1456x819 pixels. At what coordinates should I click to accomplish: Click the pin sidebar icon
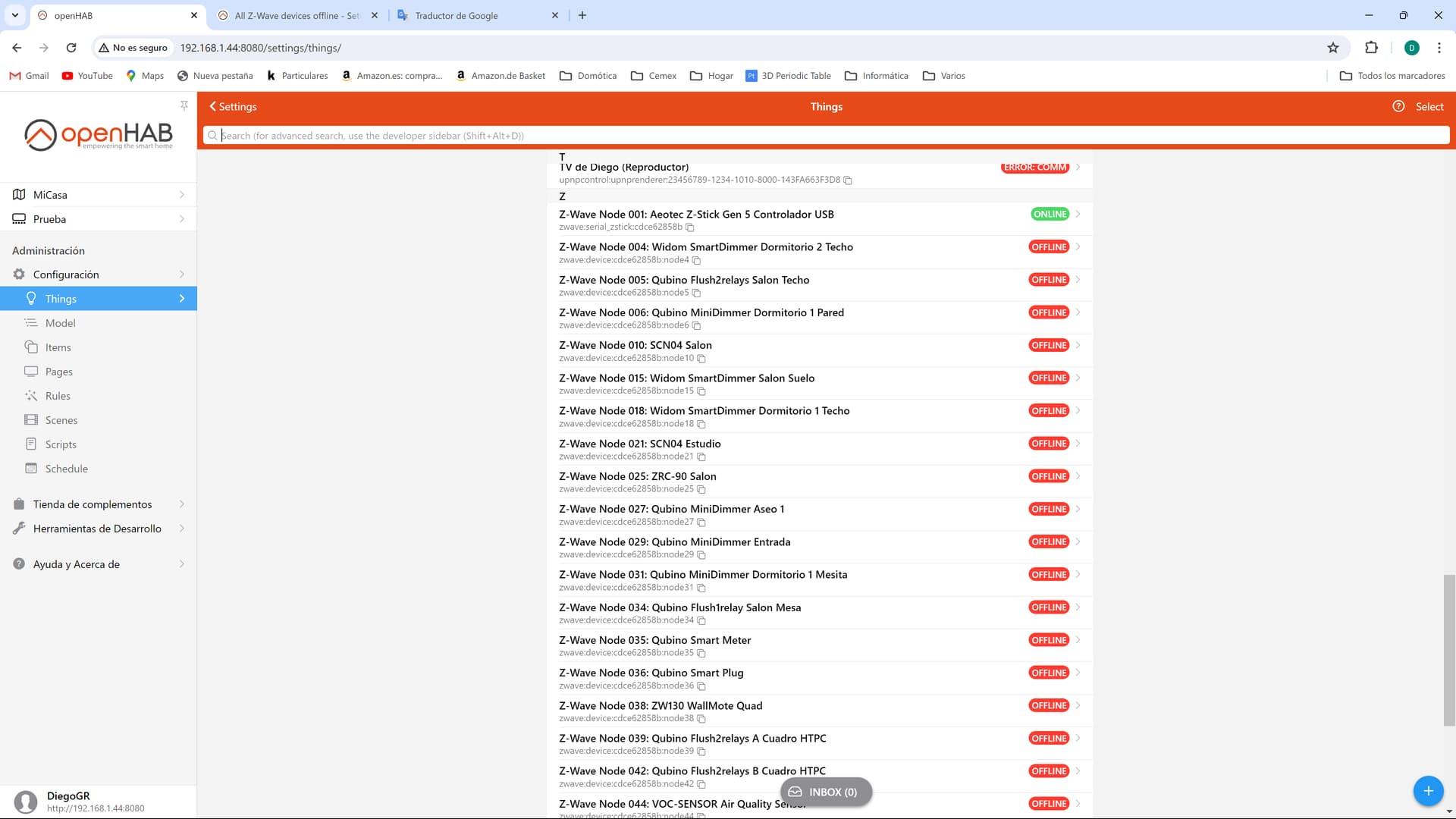184,105
